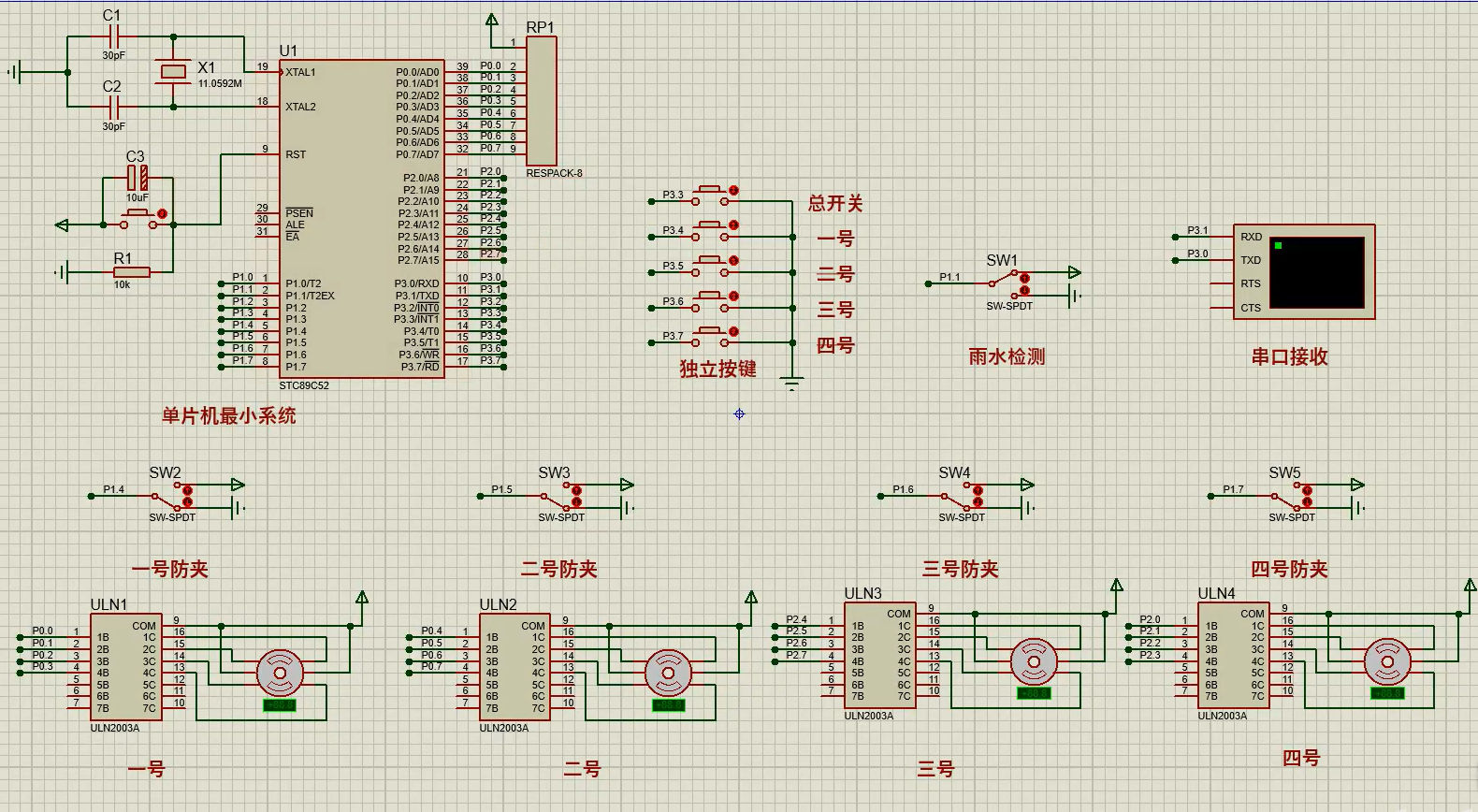Image resolution: width=1478 pixels, height=812 pixels.
Task: Click the stepper motor connected to ULN2
Action: coord(668,672)
